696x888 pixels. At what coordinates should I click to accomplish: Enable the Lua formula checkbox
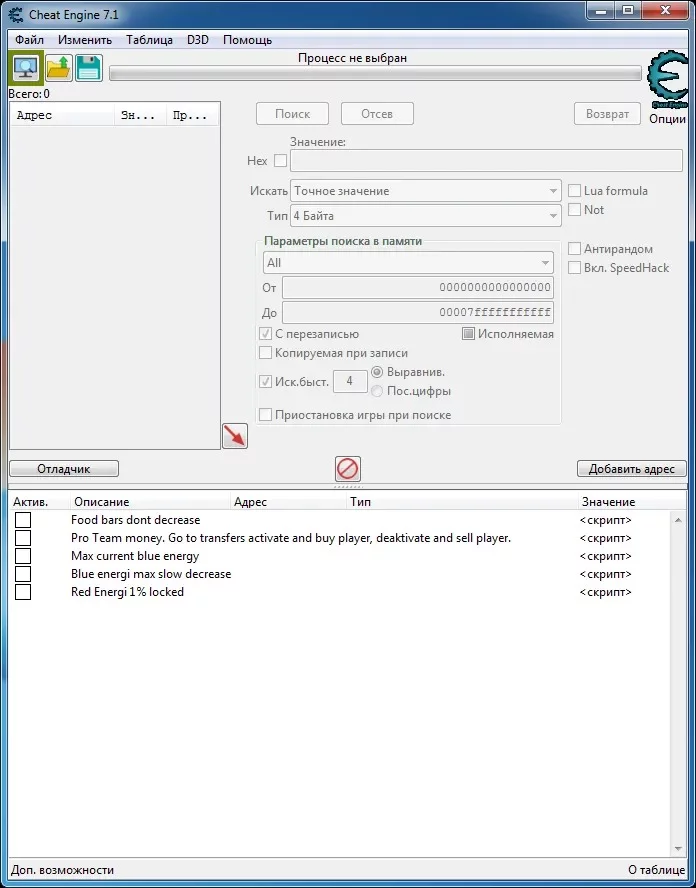(x=574, y=191)
